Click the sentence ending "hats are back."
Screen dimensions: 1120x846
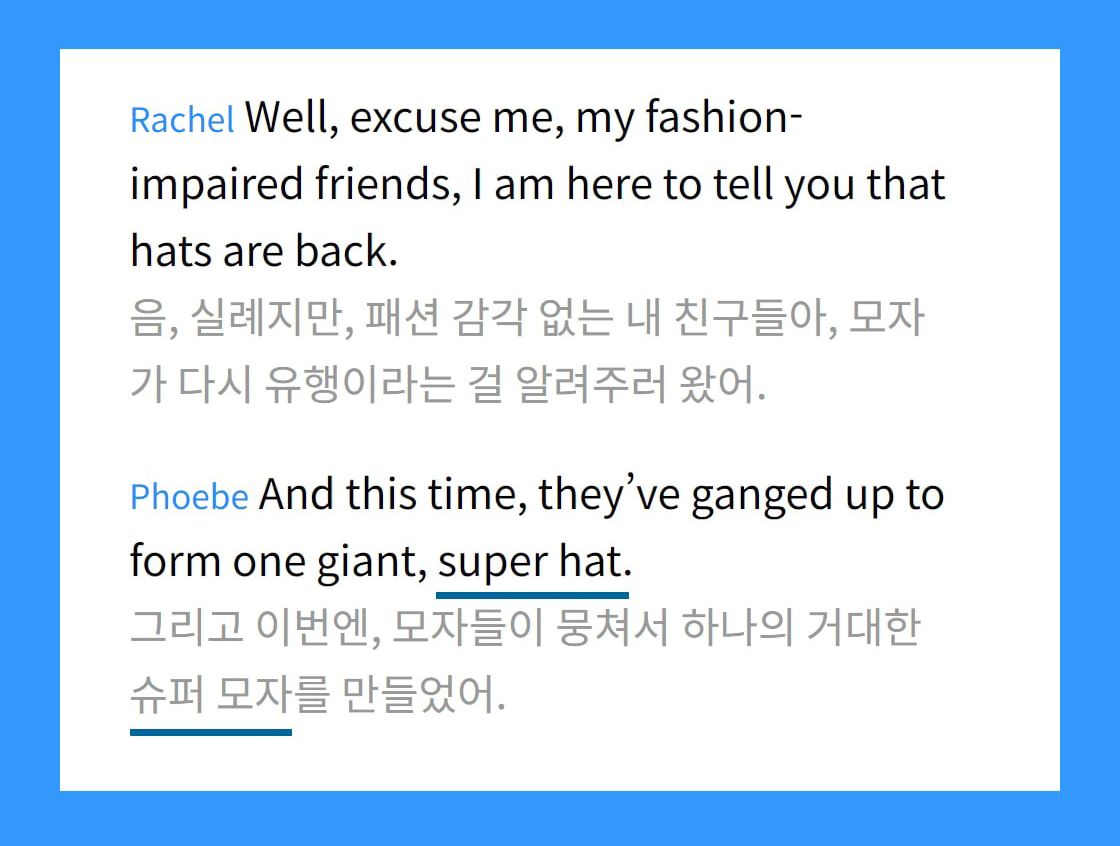tap(264, 252)
